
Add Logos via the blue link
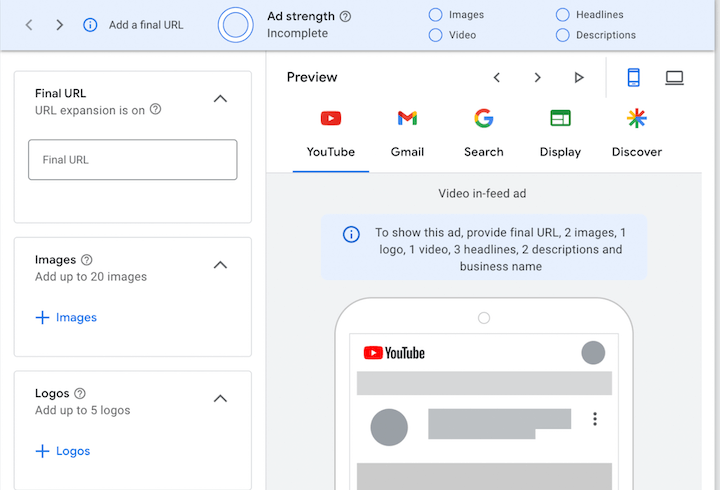tap(73, 451)
